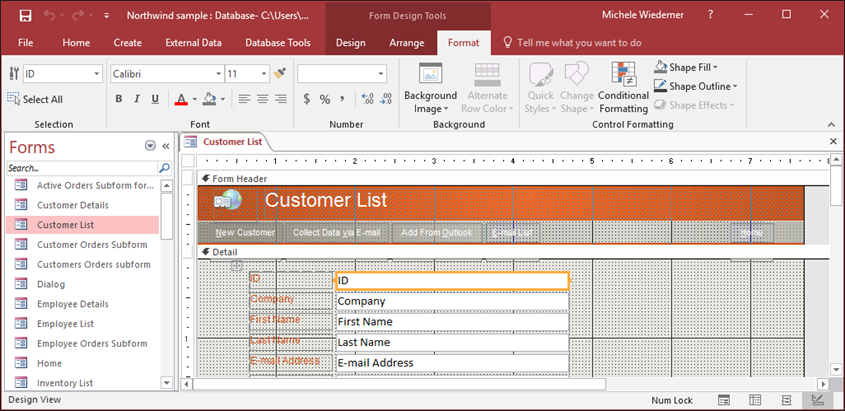Apply Percent number format
Image resolution: width=845 pixels, height=411 pixels.
coord(324,99)
